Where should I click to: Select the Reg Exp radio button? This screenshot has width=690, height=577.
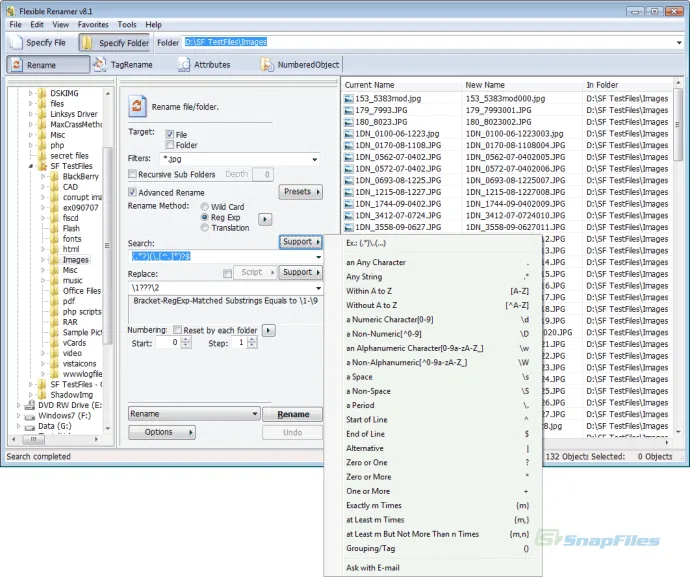[205, 217]
